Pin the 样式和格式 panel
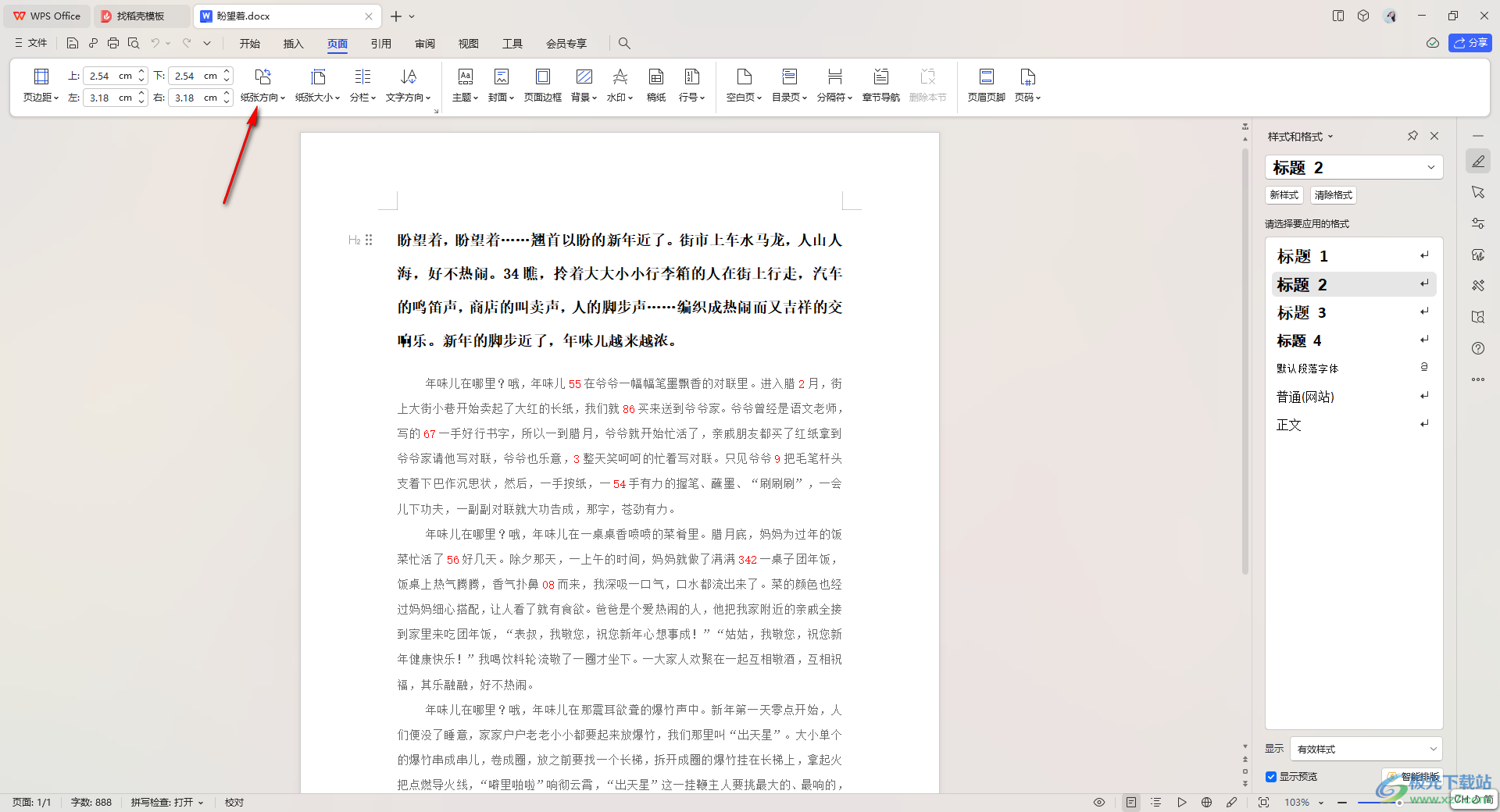The width and height of the screenshot is (1500, 812). coord(1412,136)
